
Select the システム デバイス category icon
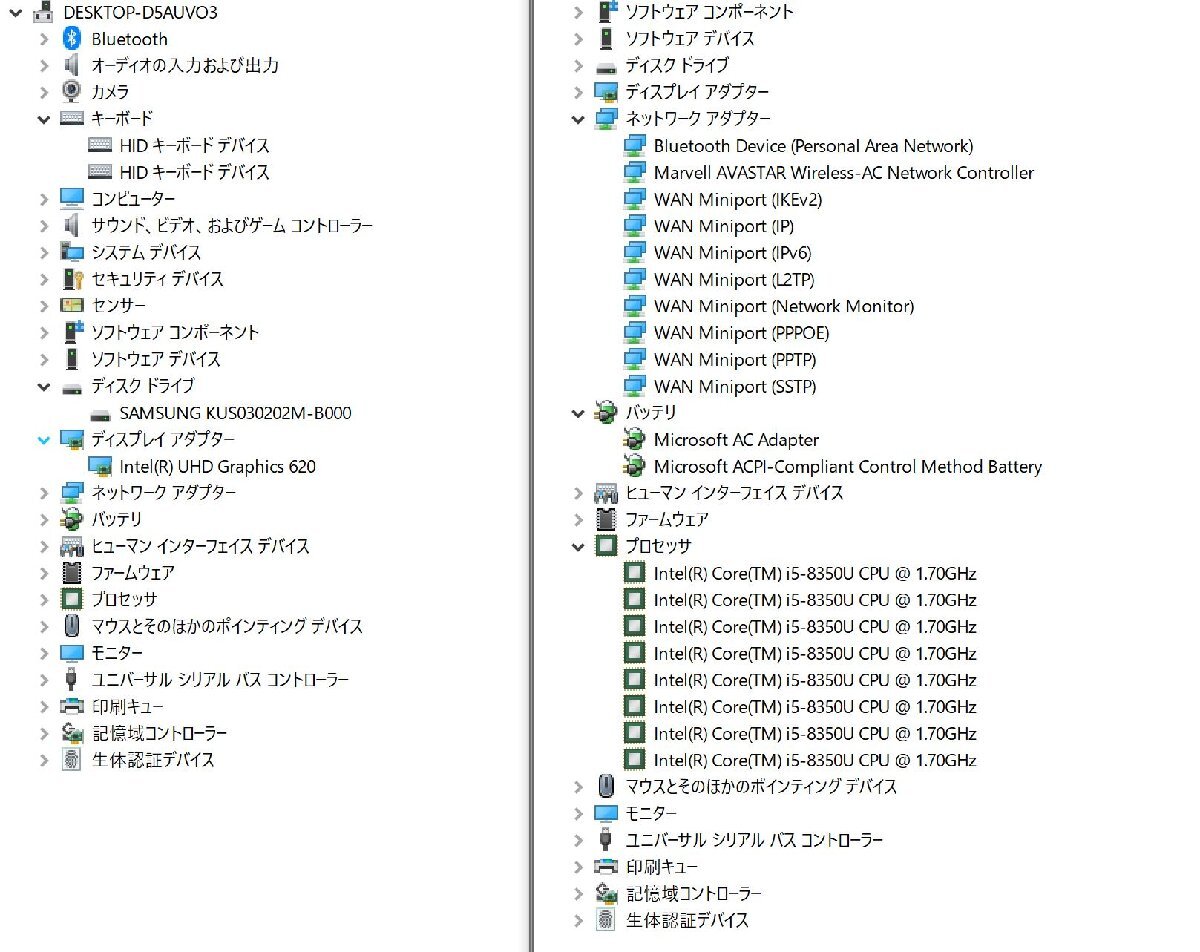pos(71,252)
